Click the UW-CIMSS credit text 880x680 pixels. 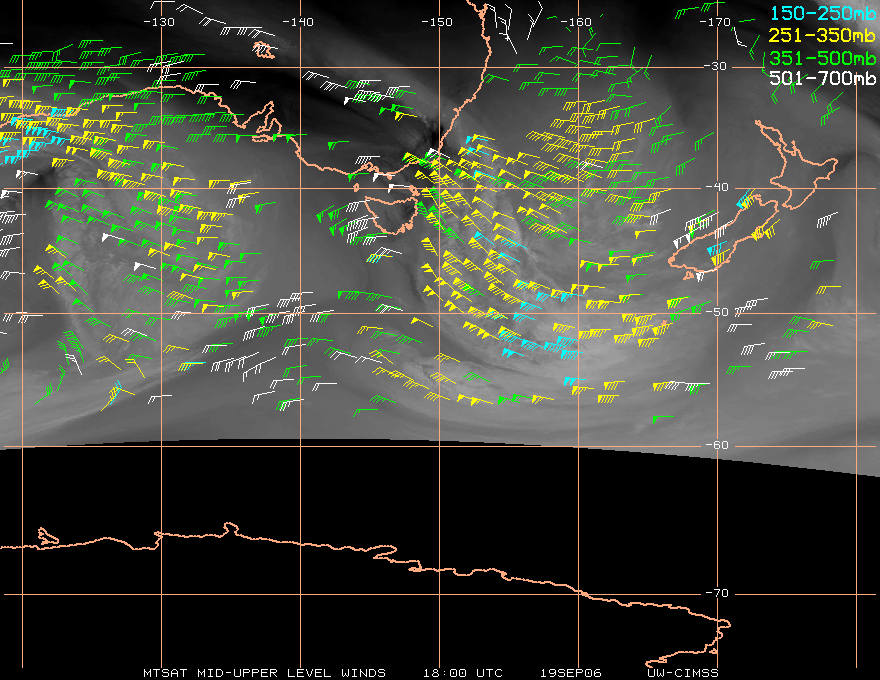point(682,673)
